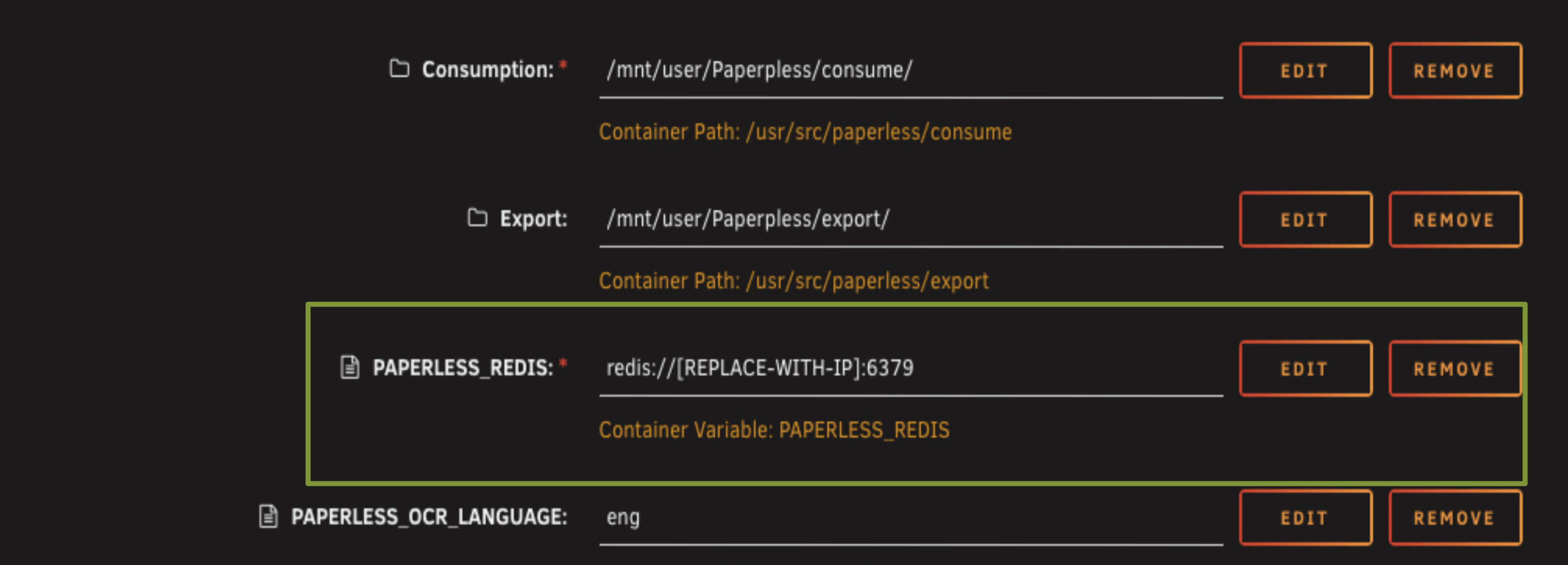This screenshot has height=565, width=1568.
Task: Remove the PAPERLESS_OCR_LANGUAGE variable
Action: pos(1454,518)
